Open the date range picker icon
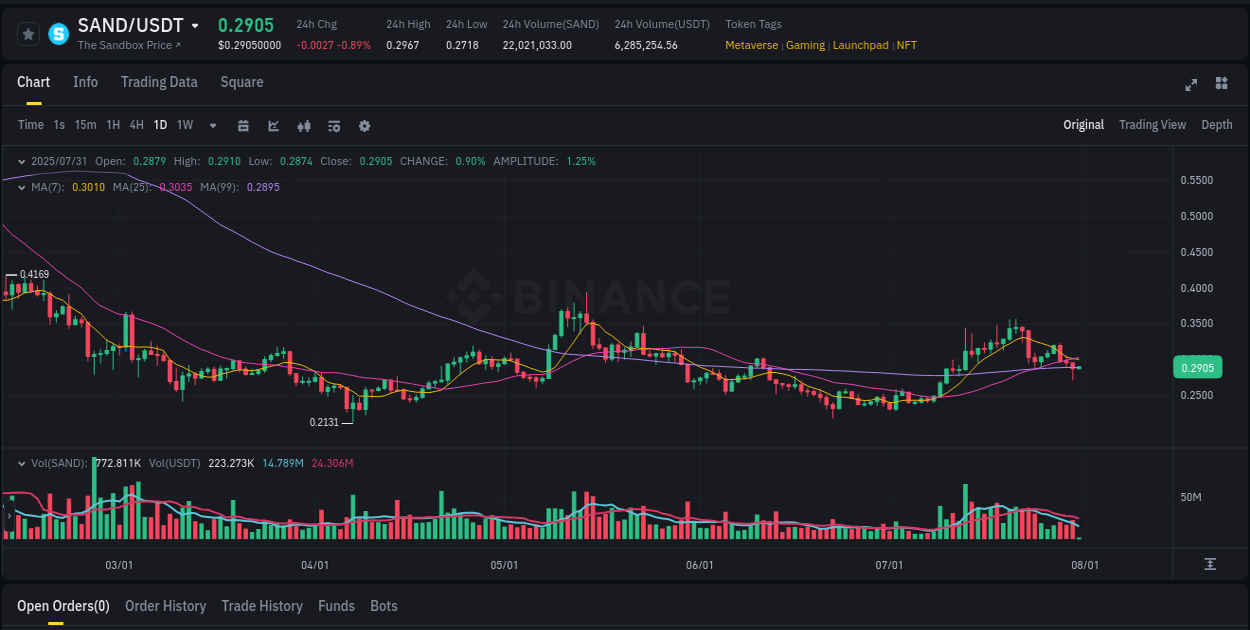Viewport: 1250px width, 630px height. click(x=243, y=125)
